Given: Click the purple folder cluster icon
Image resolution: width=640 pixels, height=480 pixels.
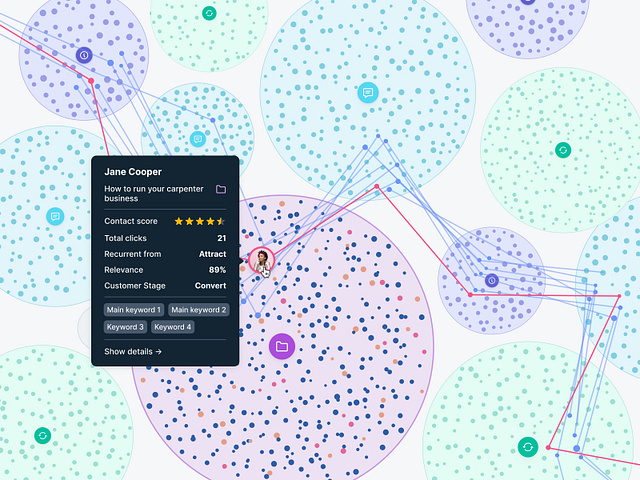Looking at the screenshot, I should point(282,347).
